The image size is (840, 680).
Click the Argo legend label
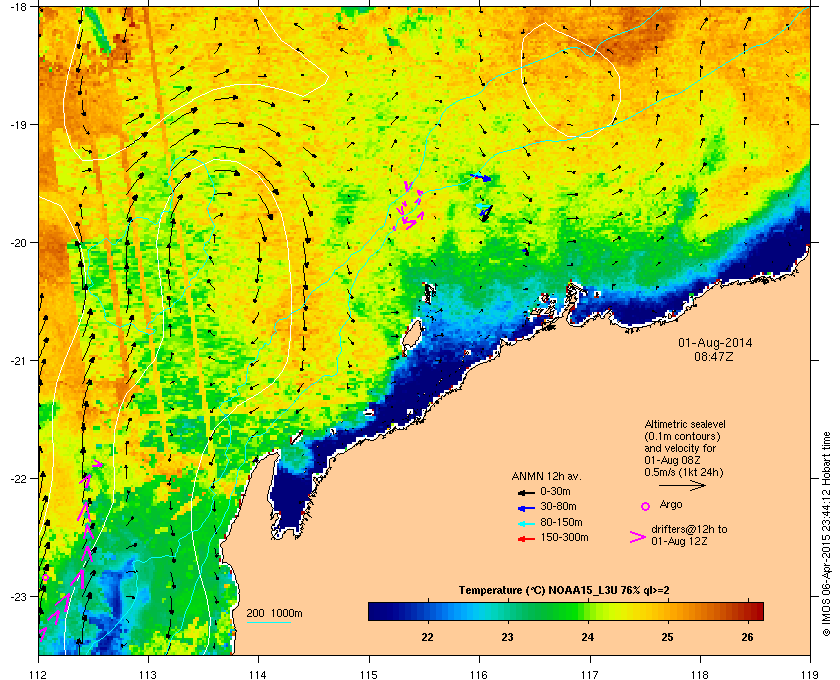tap(671, 504)
